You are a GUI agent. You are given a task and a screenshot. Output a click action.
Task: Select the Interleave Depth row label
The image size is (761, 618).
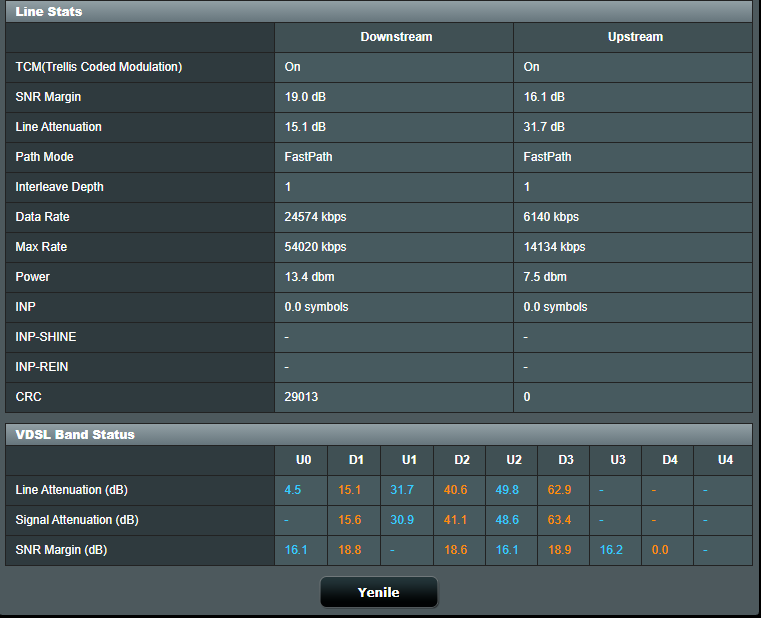click(59, 187)
